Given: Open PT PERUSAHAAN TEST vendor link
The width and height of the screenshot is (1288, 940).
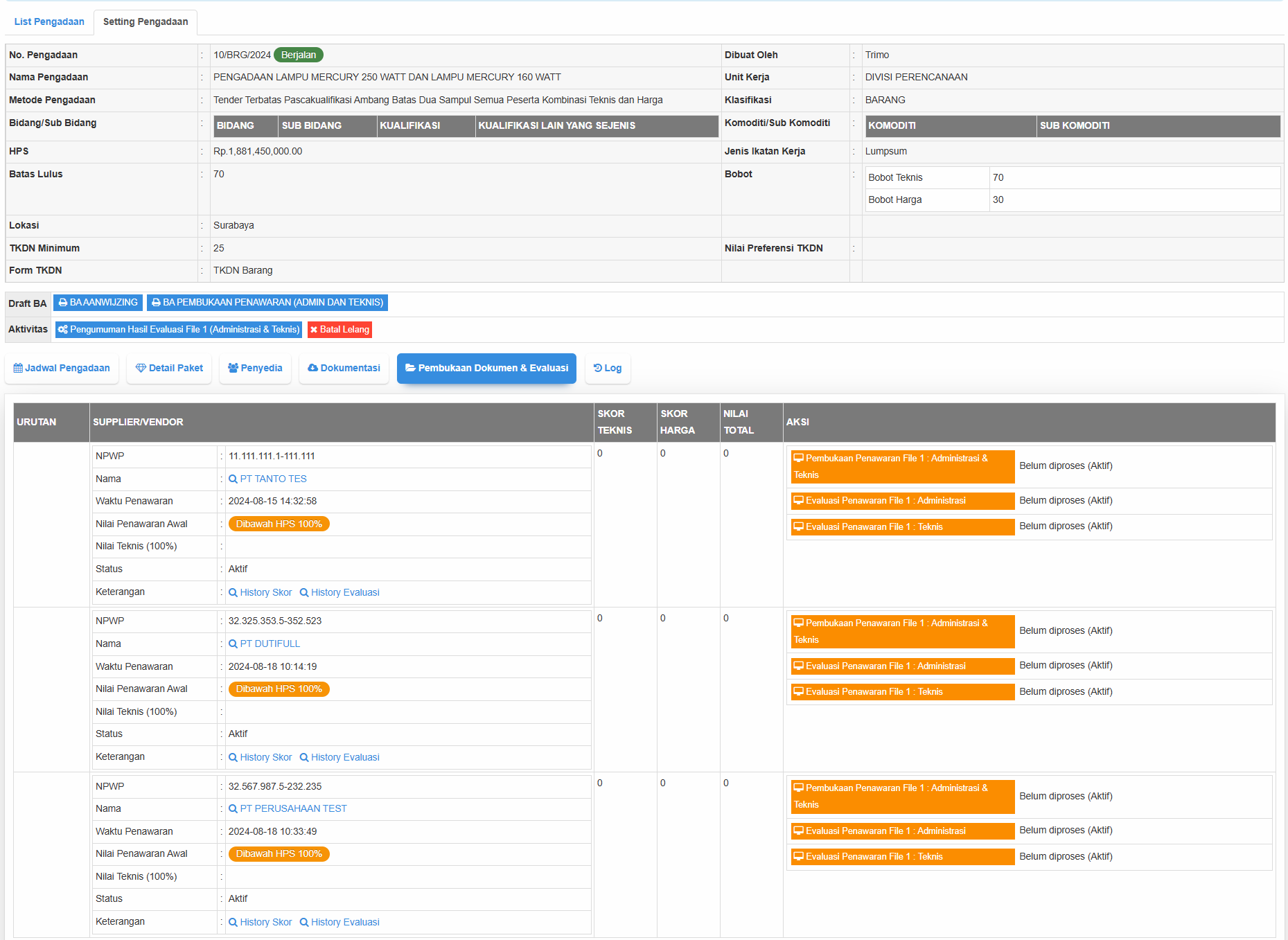Looking at the screenshot, I should pyautogui.click(x=293, y=809).
